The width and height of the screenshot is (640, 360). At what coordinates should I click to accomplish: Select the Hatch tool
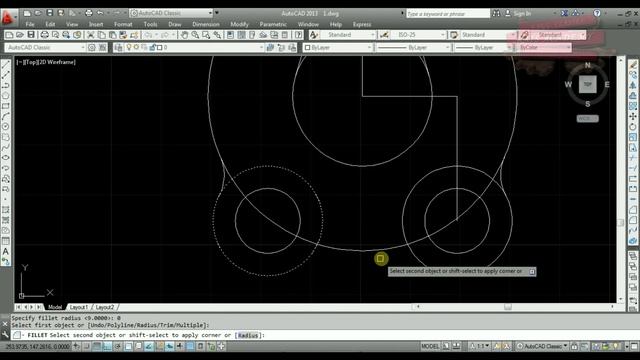point(6,210)
